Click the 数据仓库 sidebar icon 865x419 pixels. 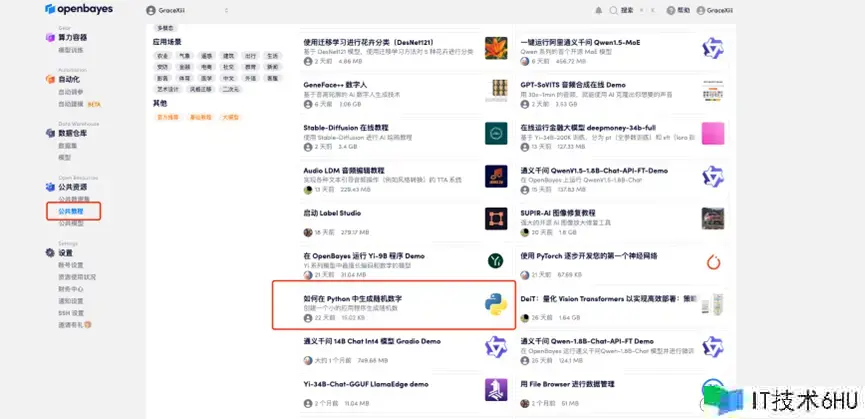point(50,133)
